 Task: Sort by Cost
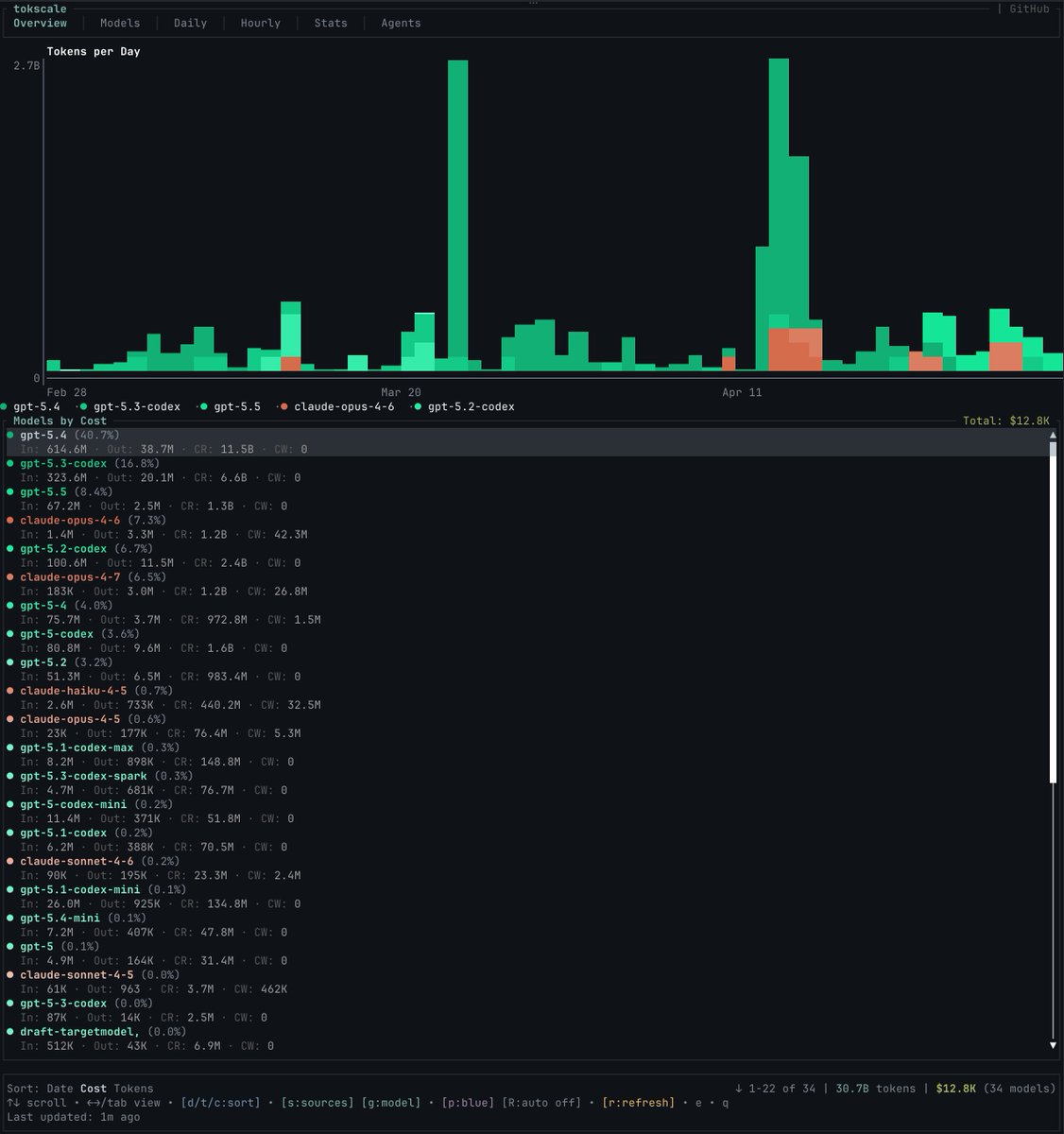(x=94, y=1089)
